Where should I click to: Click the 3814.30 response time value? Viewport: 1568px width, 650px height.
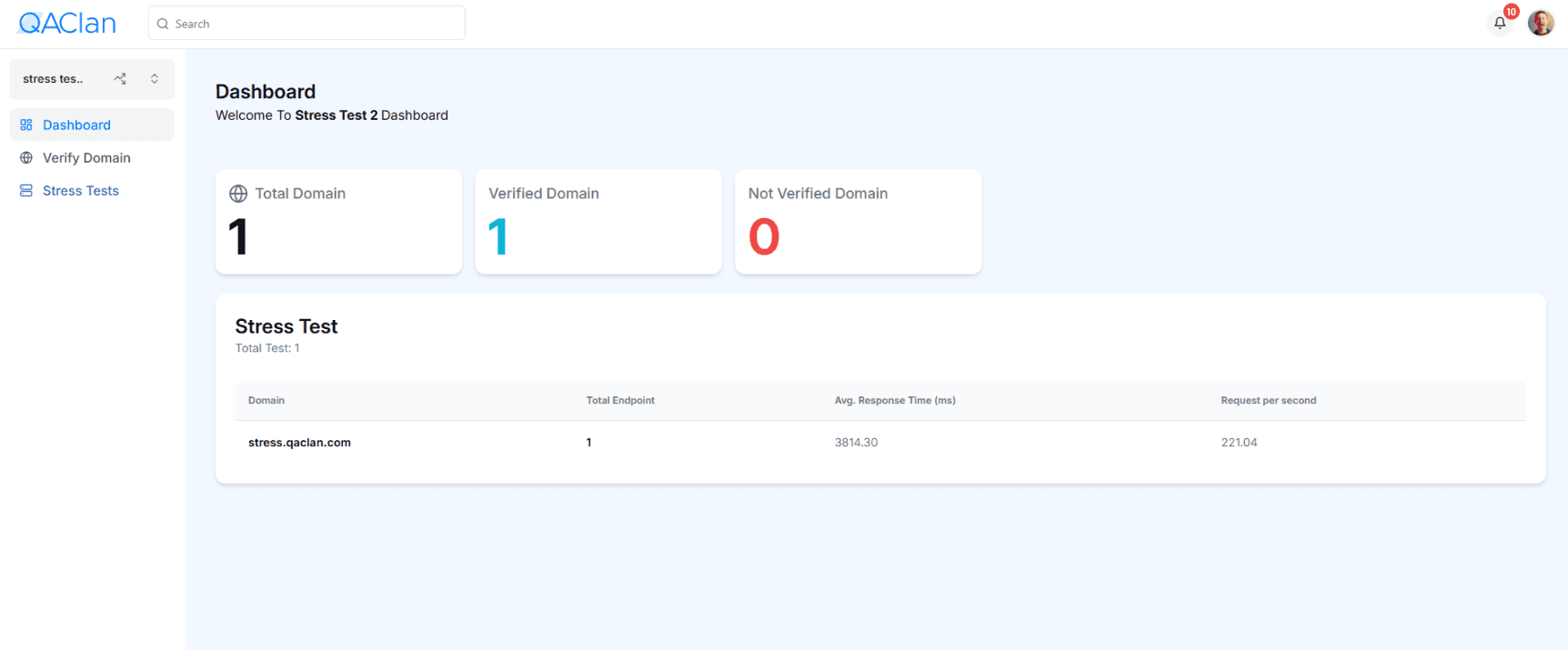(856, 443)
